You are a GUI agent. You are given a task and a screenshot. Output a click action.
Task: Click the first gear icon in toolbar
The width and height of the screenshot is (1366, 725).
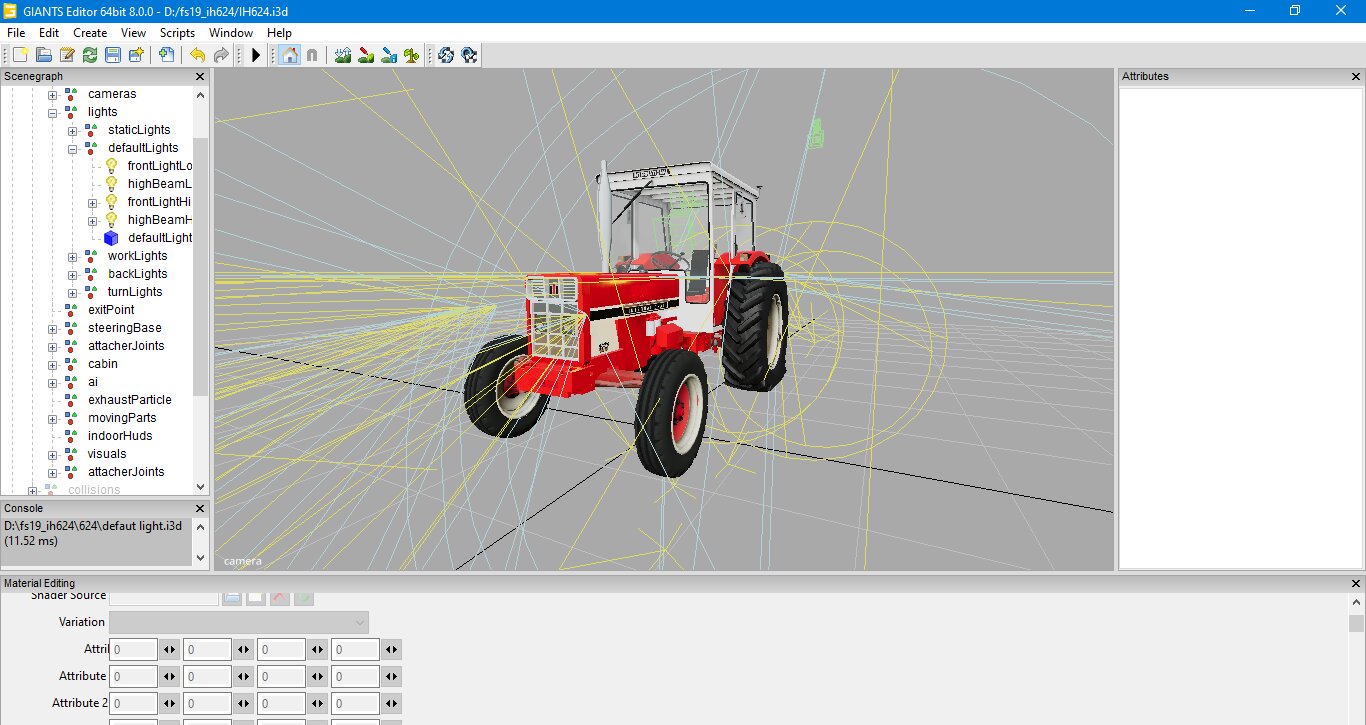[446, 55]
